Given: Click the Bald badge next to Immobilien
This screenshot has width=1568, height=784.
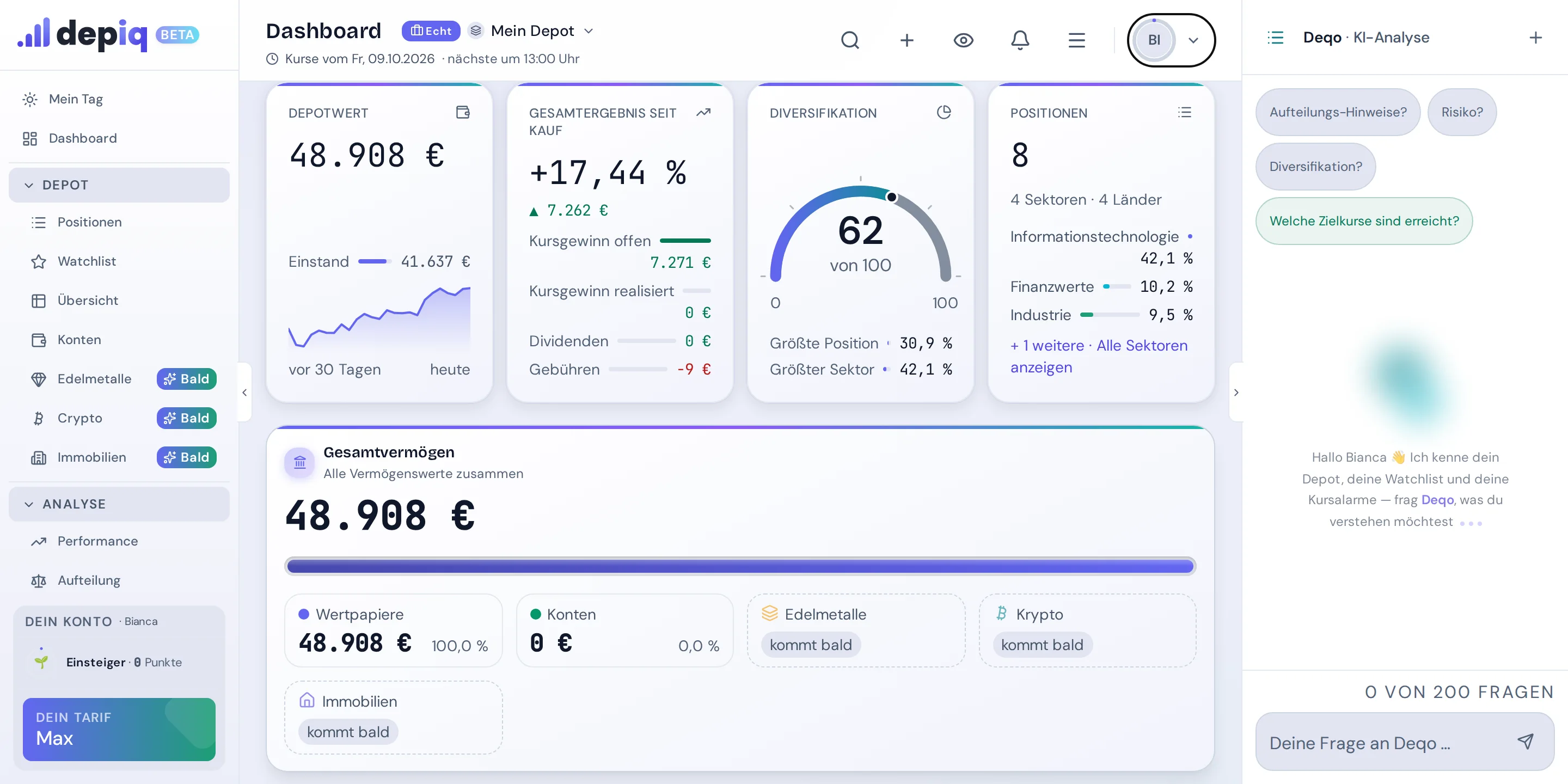Looking at the screenshot, I should point(186,457).
